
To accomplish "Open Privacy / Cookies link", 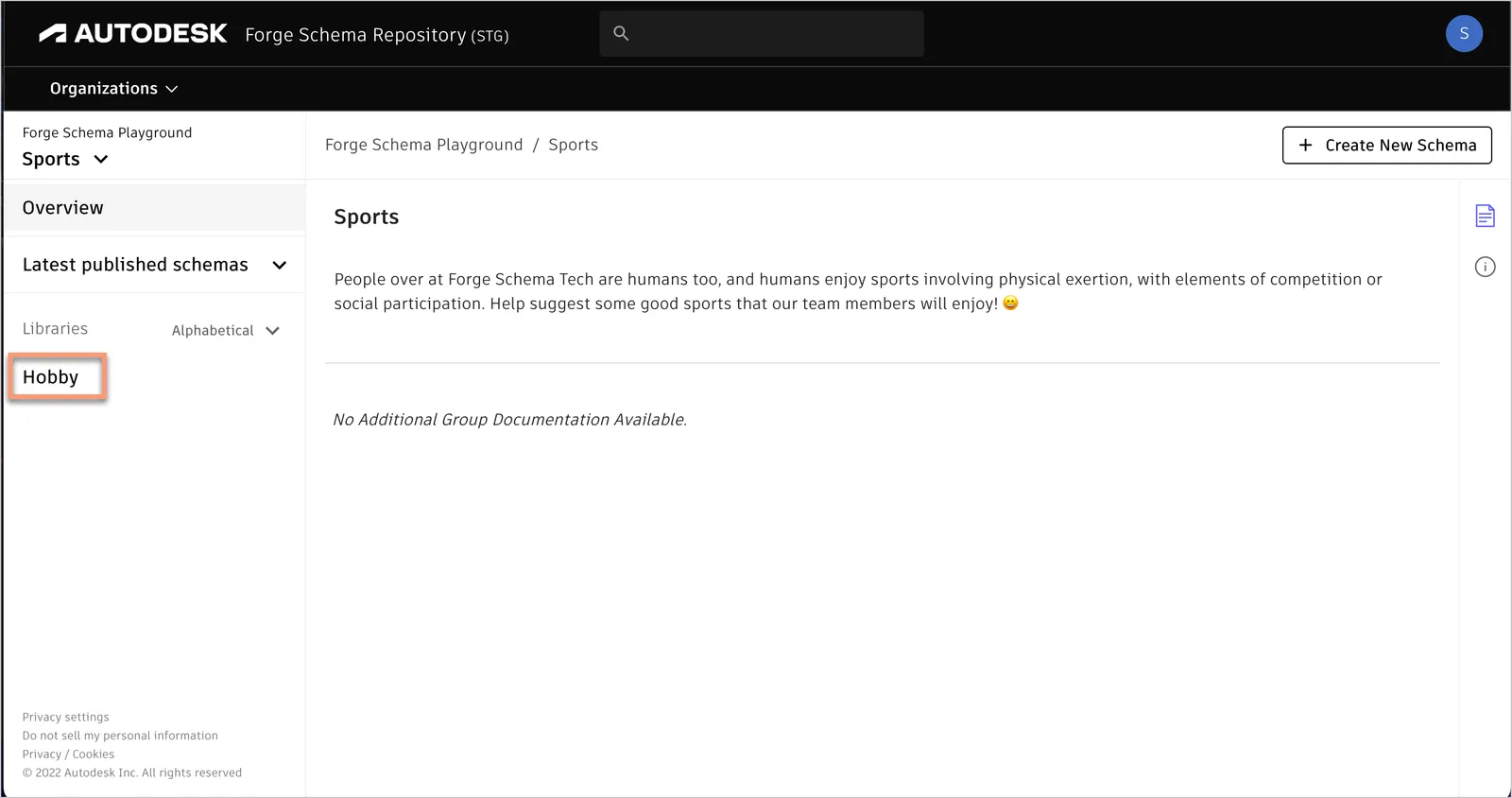I will [x=68, y=755].
